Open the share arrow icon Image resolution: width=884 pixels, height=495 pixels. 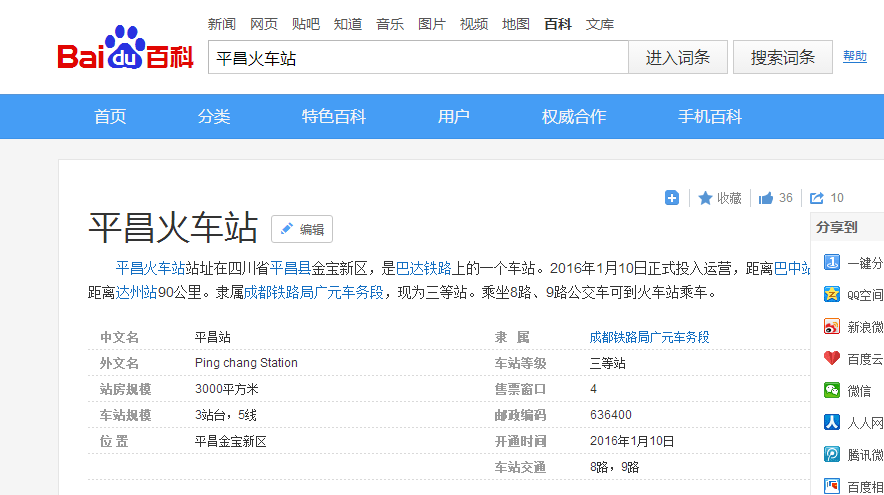point(817,198)
